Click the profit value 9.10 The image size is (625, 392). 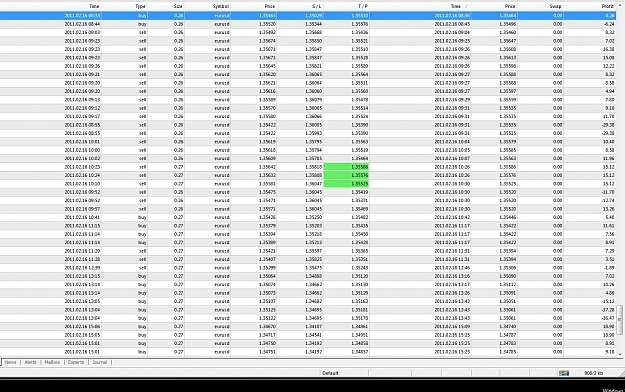610,108
